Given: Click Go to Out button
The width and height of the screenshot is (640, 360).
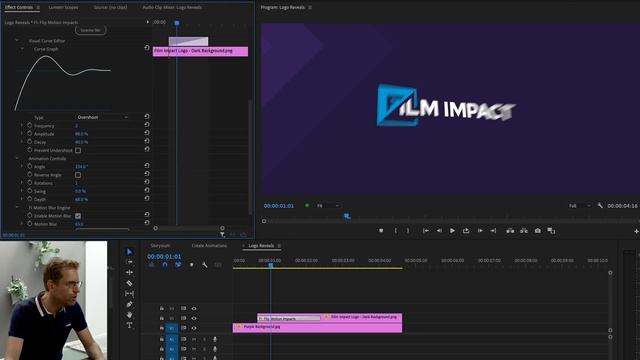Looking at the screenshot, I should (x=493, y=231).
